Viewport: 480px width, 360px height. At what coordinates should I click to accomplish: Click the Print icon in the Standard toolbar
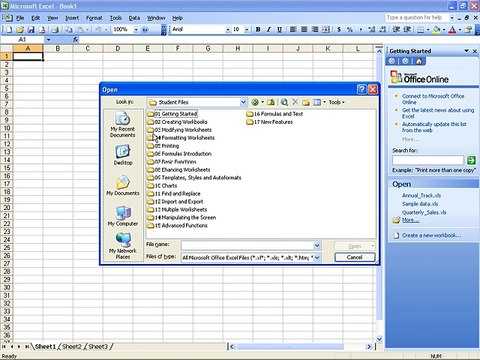click(x=55, y=30)
